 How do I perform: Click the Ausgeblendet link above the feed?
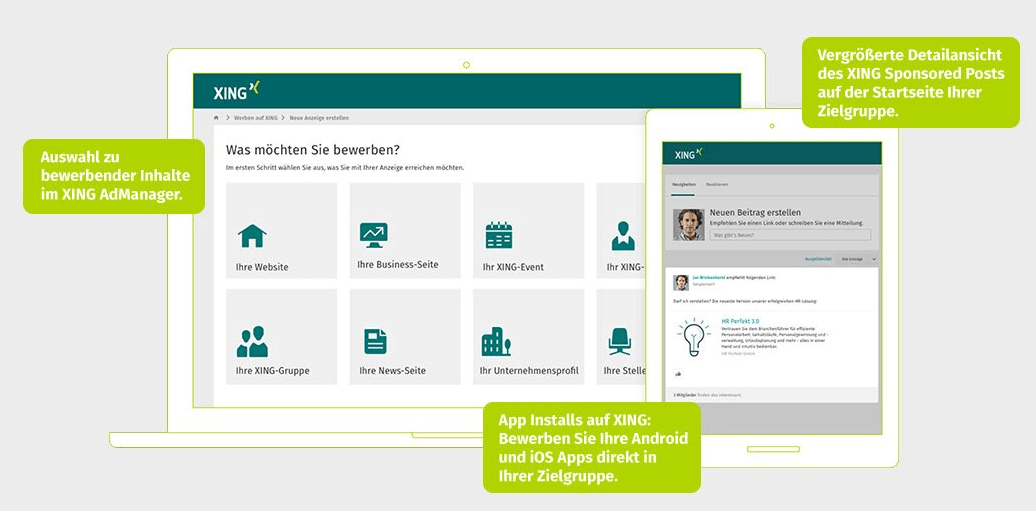click(818, 259)
